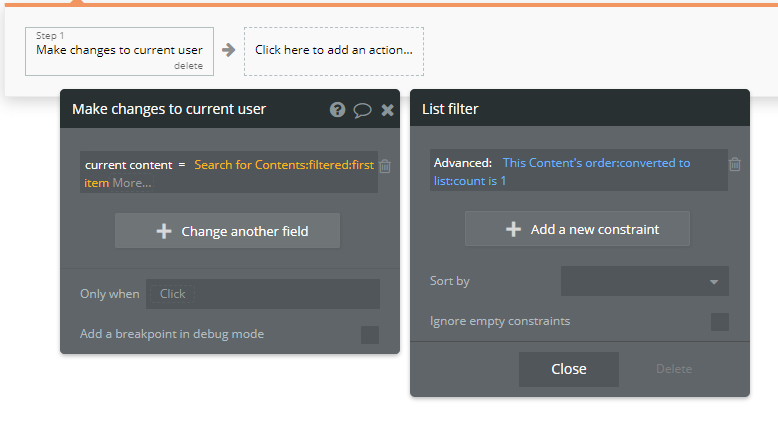The height and width of the screenshot is (428, 778).
Task: Click the Only when condition field
Action: (x=262, y=294)
